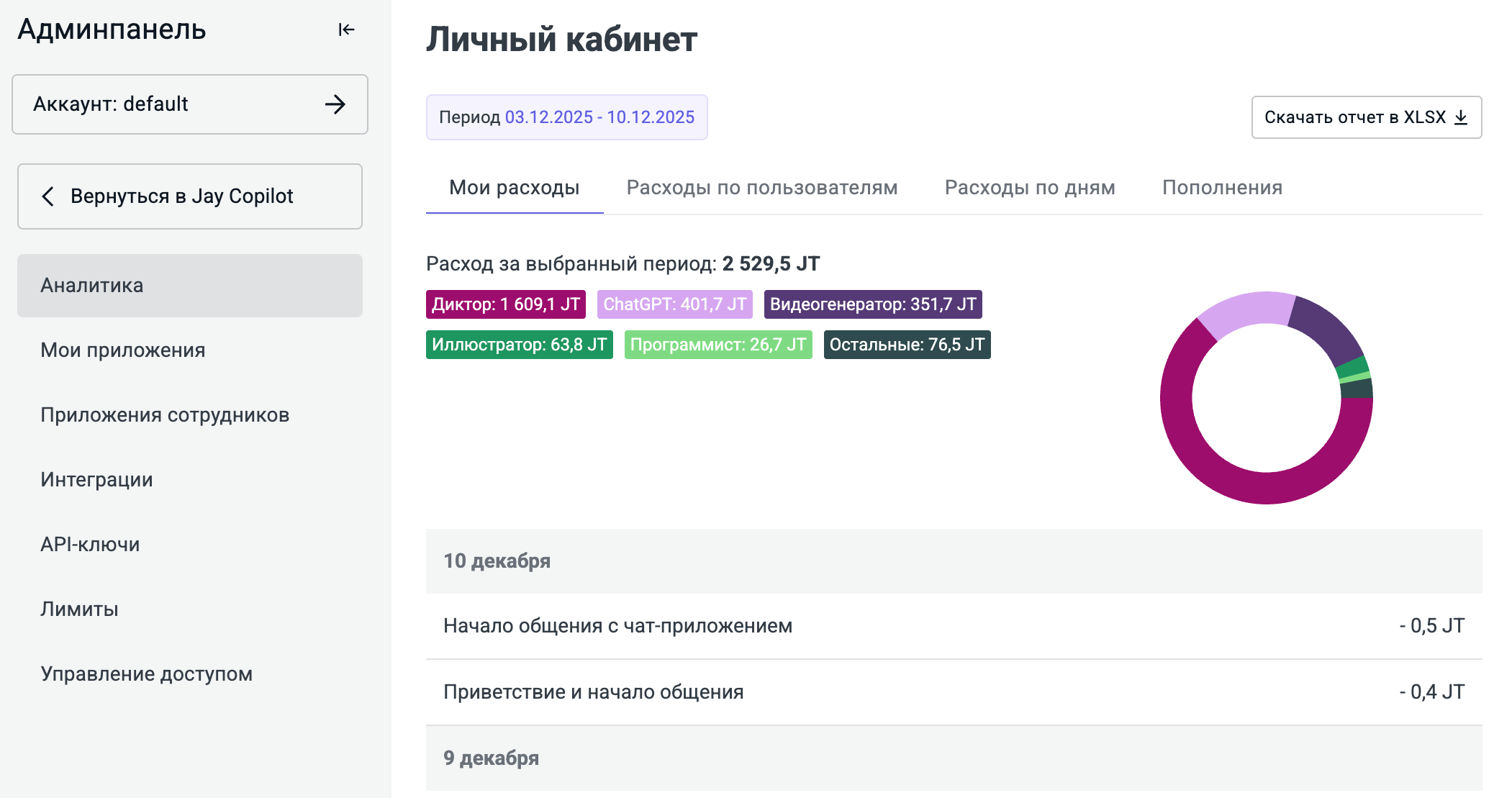This screenshot has width=1512, height=798.
Task: Navigate to API-ключи
Action: click(x=90, y=545)
